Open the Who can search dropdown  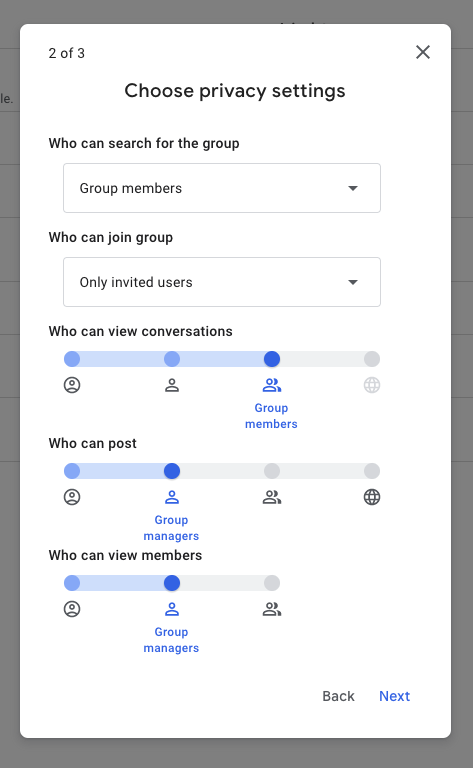pos(222,188)
